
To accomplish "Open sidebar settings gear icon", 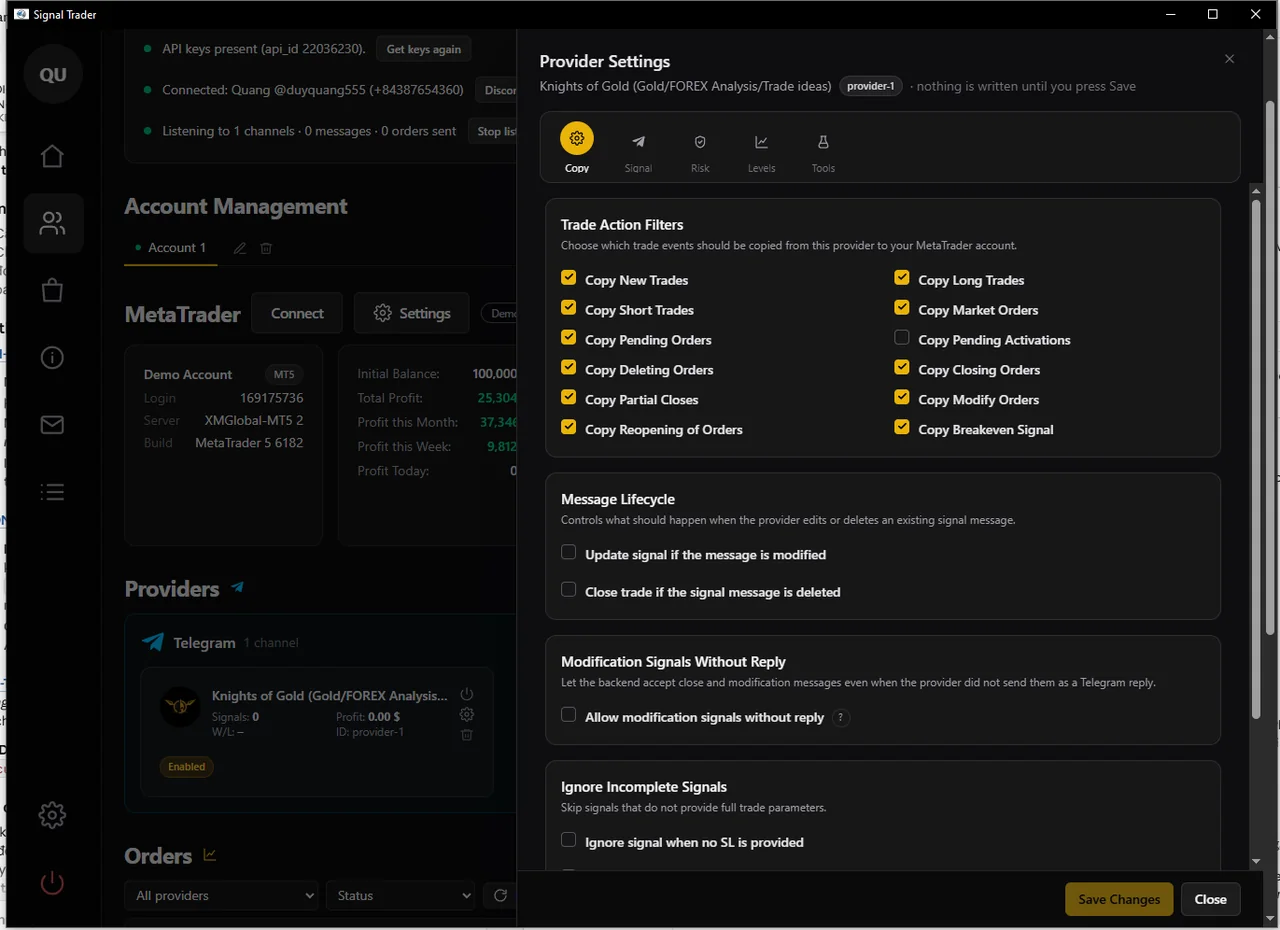I will [52, 815].
